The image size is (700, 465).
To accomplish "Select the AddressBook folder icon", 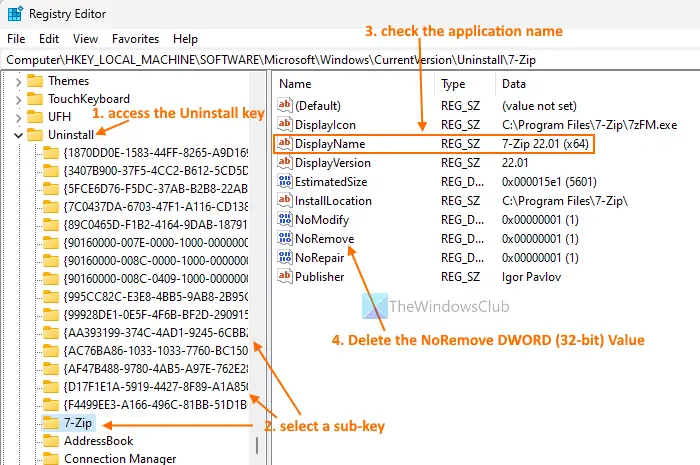I will click(51, 440).
